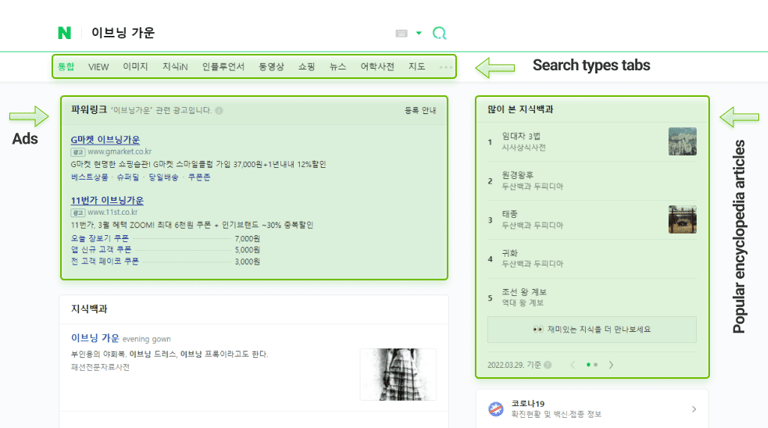The width and height of the screenshot is (768, 428).
Task: Open the 전 고객 페이코 쿠폰 link
Action: click(105, 262)
